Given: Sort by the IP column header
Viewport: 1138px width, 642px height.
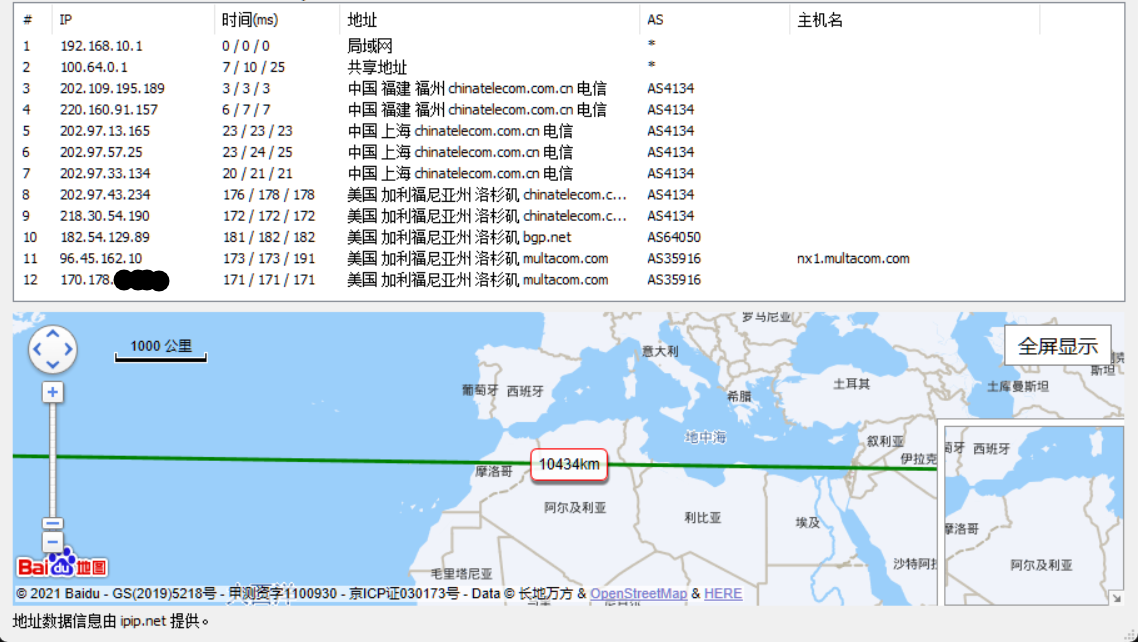Looking at the screenshot, I should [66, 20].
